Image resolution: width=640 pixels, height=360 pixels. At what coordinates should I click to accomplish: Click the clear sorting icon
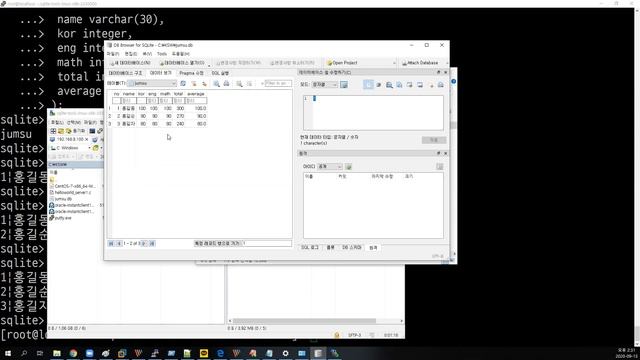pyautogui.click(x=204, y=83)
